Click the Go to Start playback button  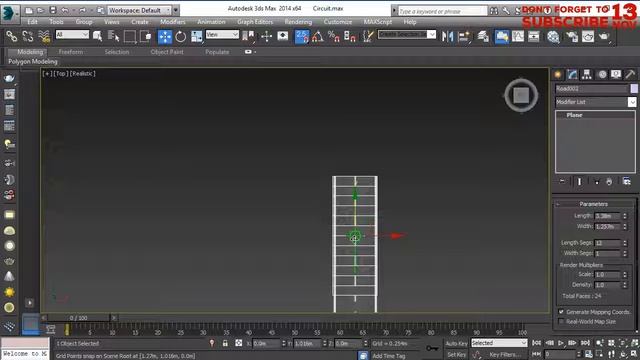[537, 343]
